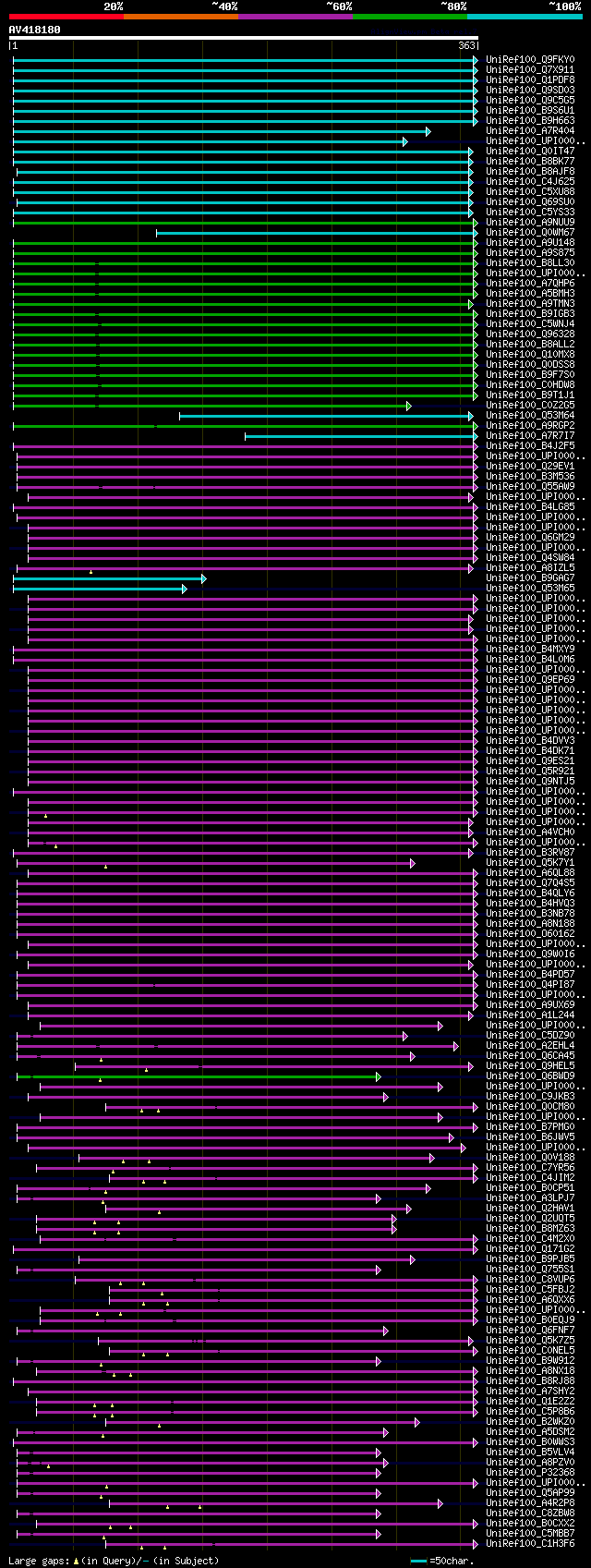The height and width of the screenshot is (1568, 591).
Task: Select the UniRef100_Q96328 label
Action: (530, 334)
